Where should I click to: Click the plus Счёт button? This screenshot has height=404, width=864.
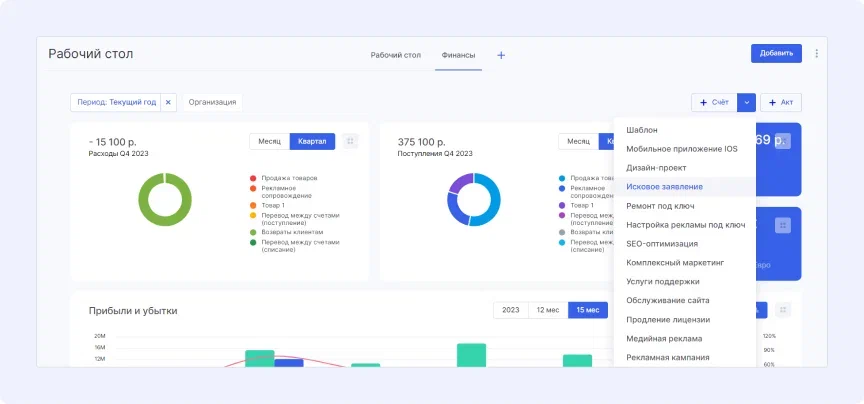click(x=714, y=102)
